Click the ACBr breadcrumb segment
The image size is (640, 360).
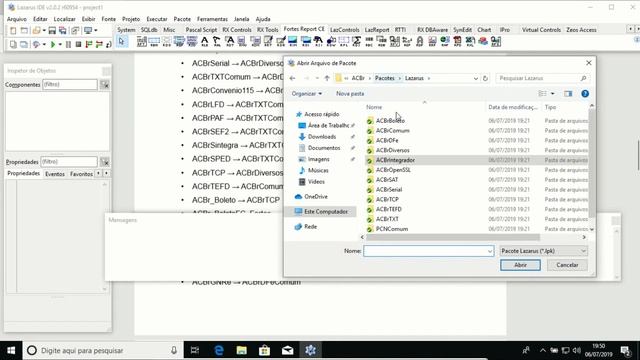click(358, 78)
